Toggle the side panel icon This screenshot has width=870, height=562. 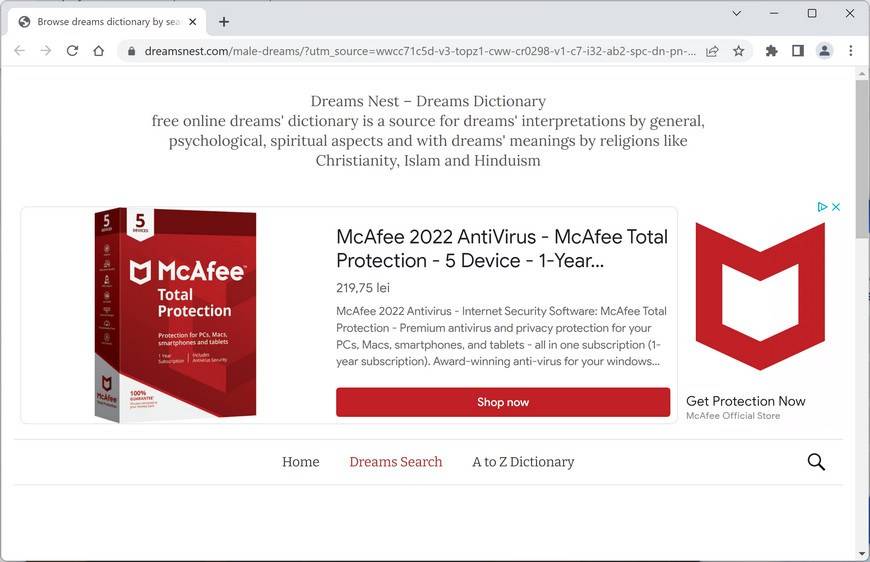pyautogui.click(x=798, y=51)
